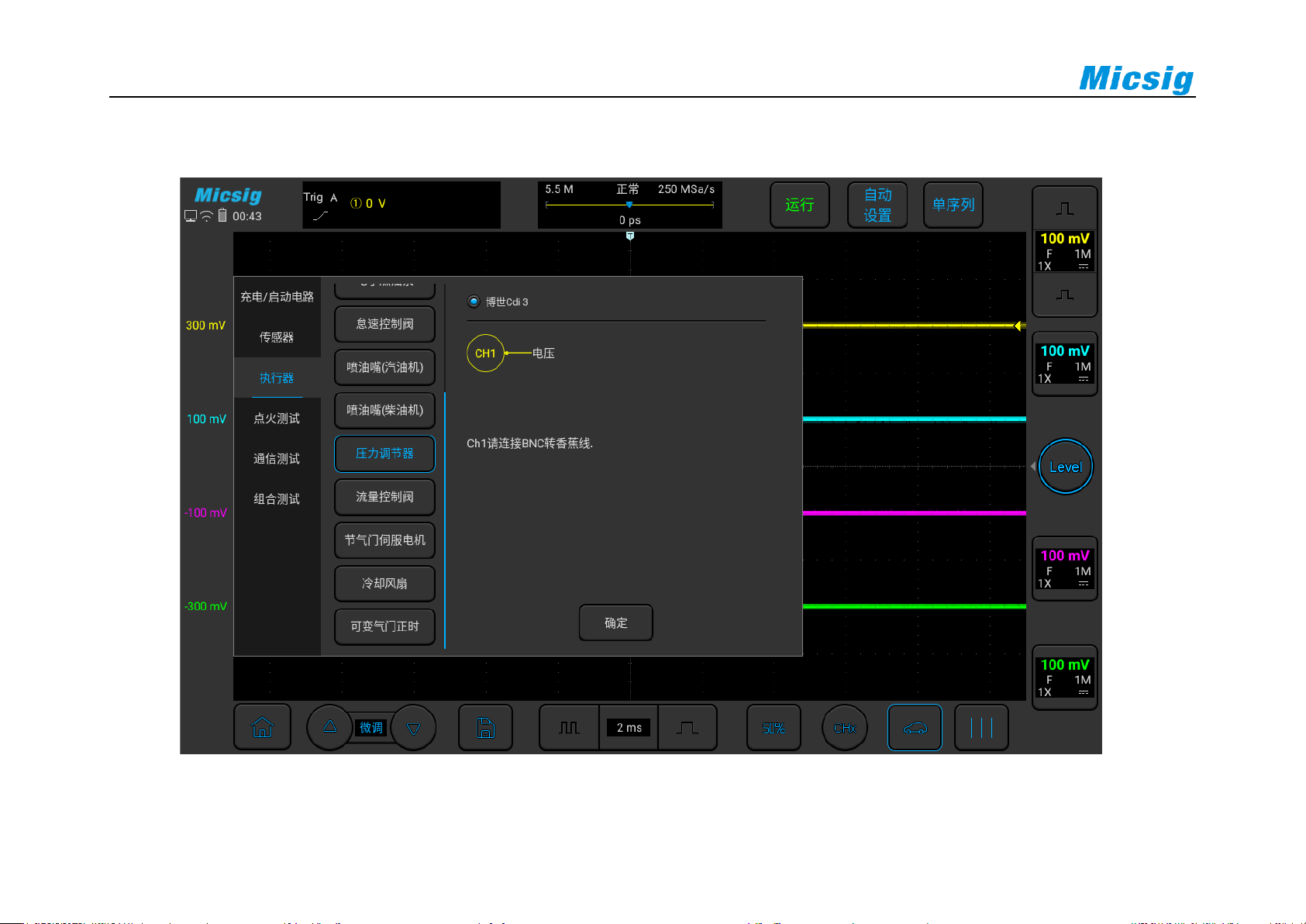Tap the pulse icon above cyan channel
This screenshot has width=1306, height=924.
pos(1065,295)
